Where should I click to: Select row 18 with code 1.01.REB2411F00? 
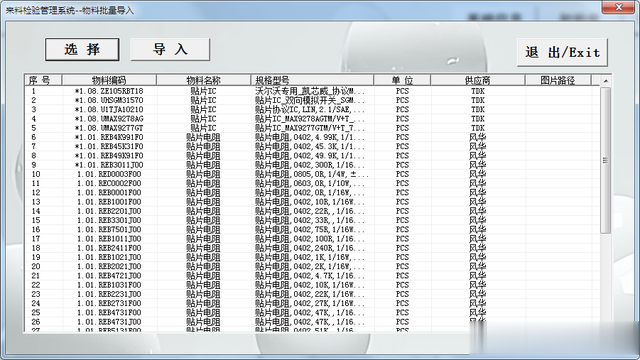(312, 248)
